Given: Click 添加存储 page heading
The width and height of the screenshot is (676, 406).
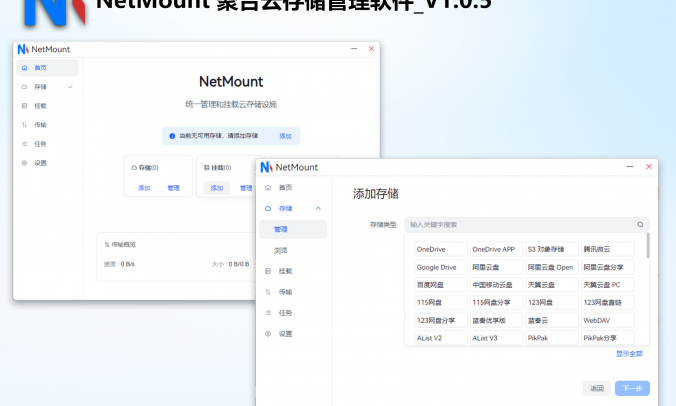Looking at the screenshot, I should pos(376,194).
